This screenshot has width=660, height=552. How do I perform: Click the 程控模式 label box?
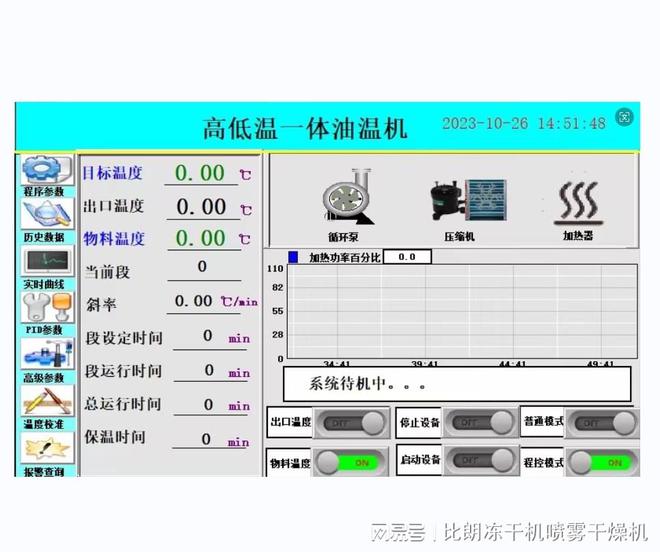tap(543, 462)
